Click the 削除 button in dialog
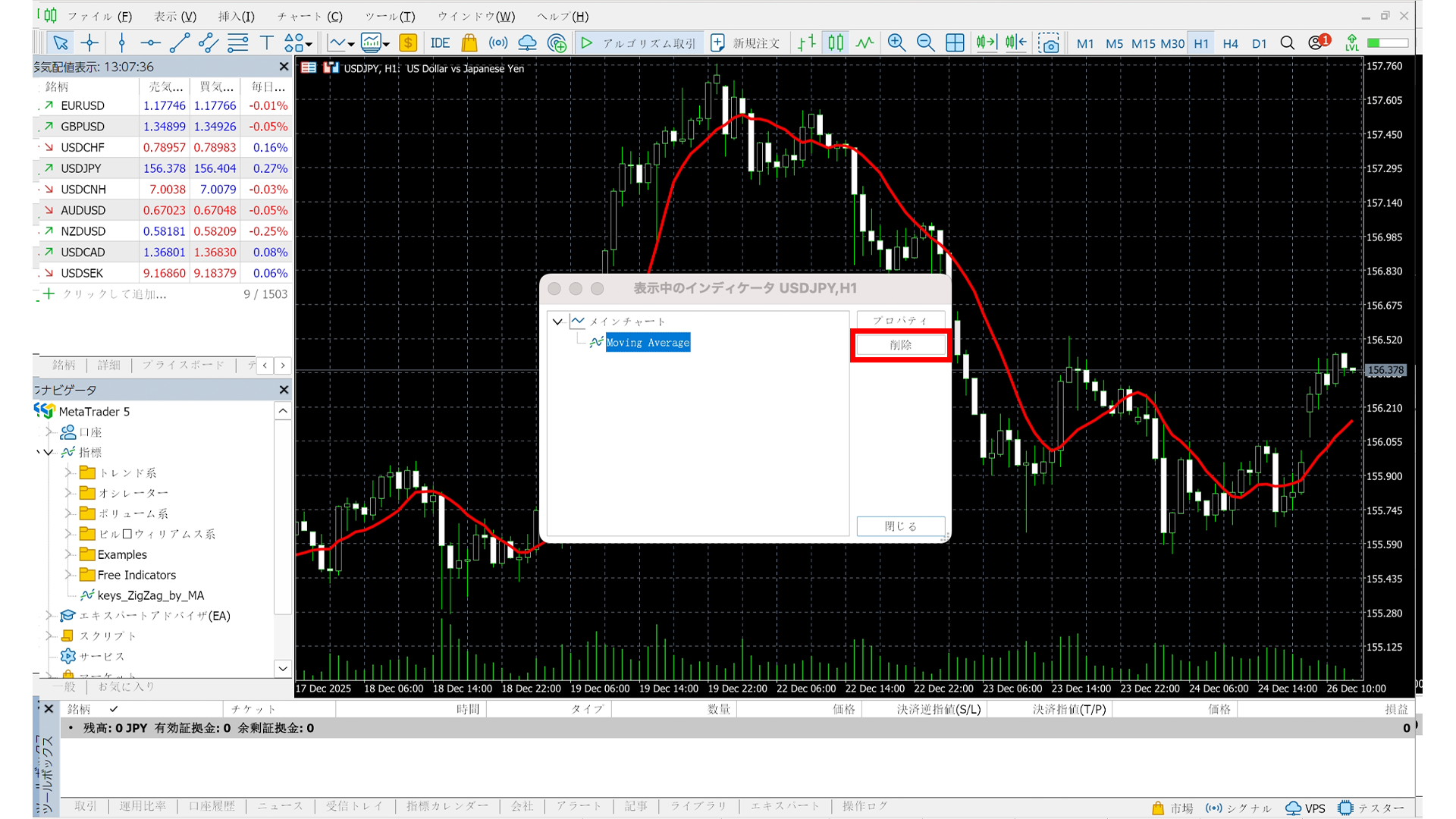Viewport: 1456px width, 819px height. pyautogui.click(x=900, y=345)
